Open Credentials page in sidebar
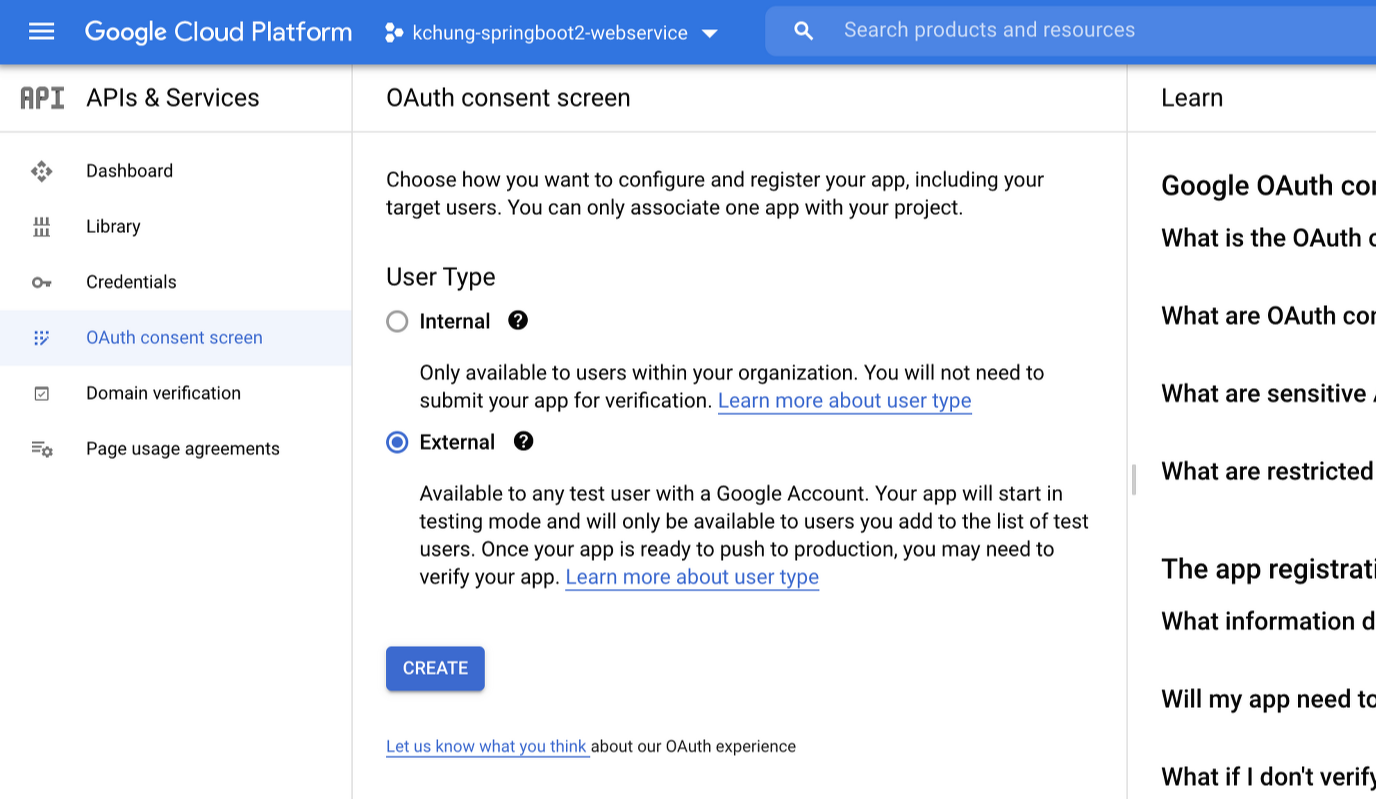1376x799 pixels. pyautogui.click(x=176, y=282)
